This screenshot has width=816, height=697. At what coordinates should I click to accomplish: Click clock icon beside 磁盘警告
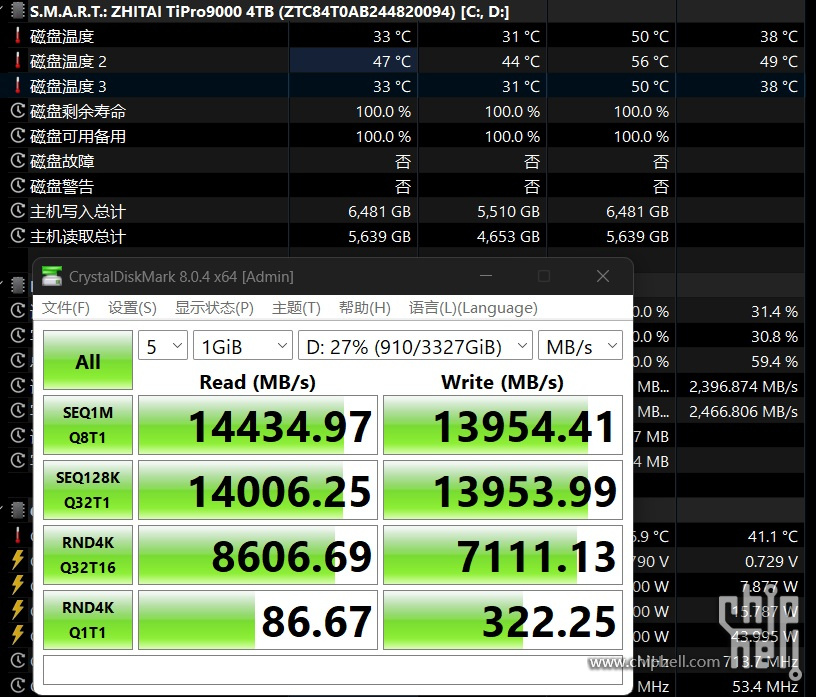tap(18, 186)
